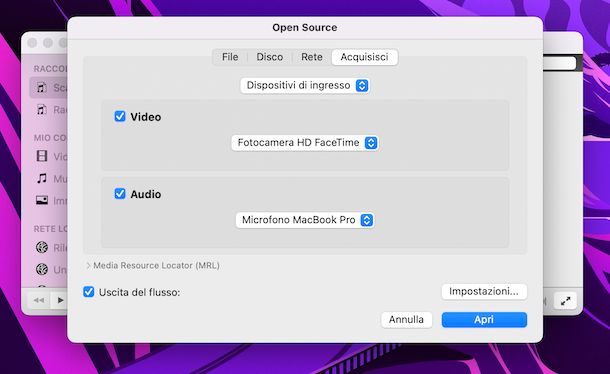Click the blue Apri button

484,320
